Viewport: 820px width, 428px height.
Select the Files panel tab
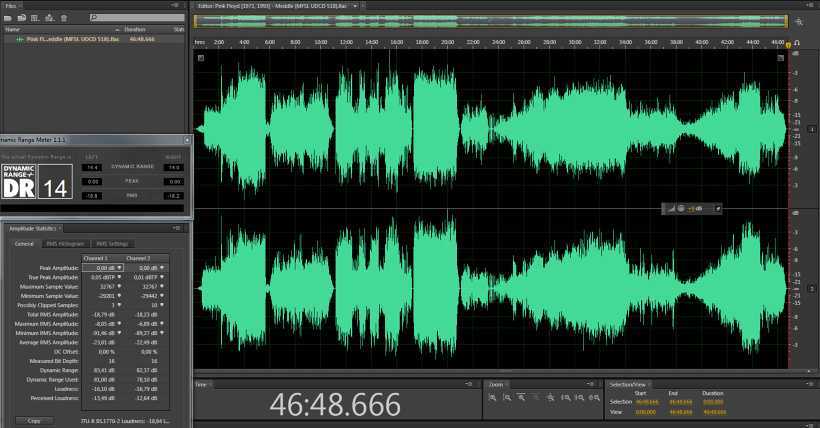coord(10,6)
